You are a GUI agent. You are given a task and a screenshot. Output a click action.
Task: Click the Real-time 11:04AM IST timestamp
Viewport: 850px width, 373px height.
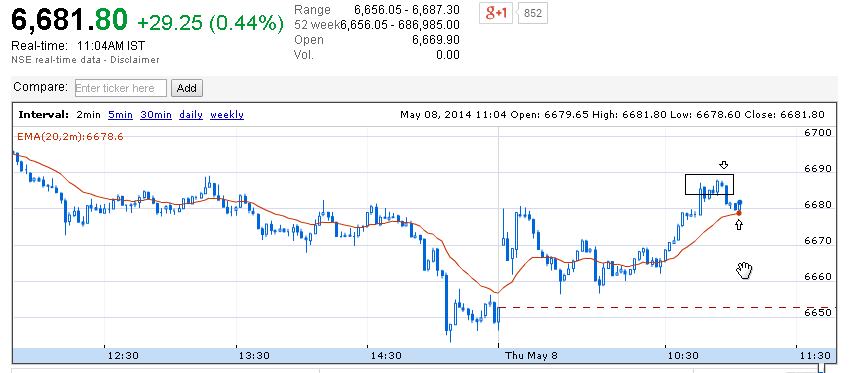tap(78, 46)
